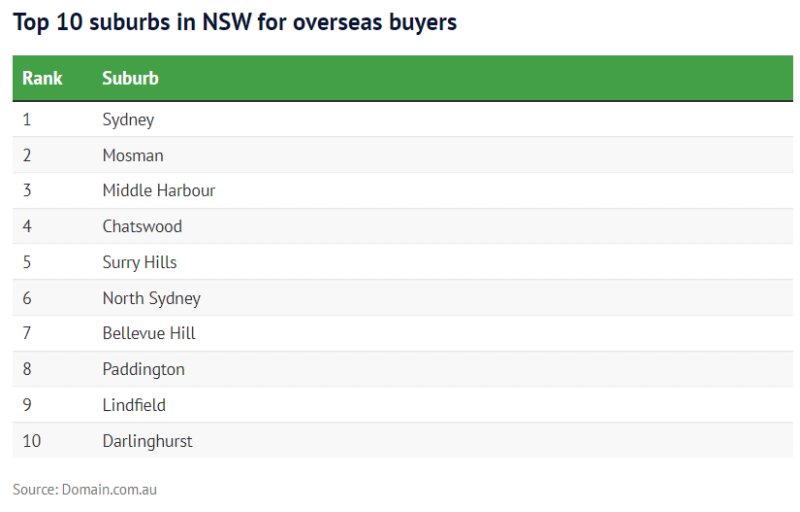Click rank number 8 cell
Screen dimensions: 800x512
(x=27, y=369)
